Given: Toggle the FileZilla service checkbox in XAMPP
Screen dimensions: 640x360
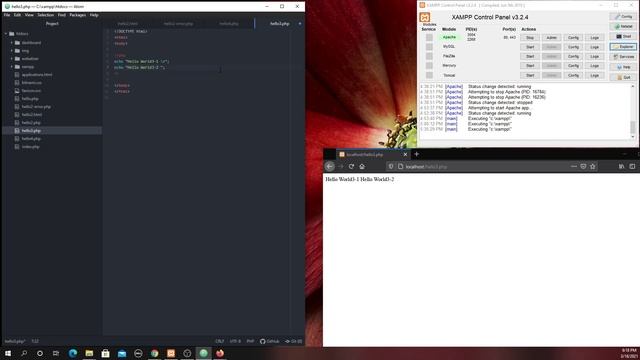Looking at the screenshot, I should coord(429,56).
